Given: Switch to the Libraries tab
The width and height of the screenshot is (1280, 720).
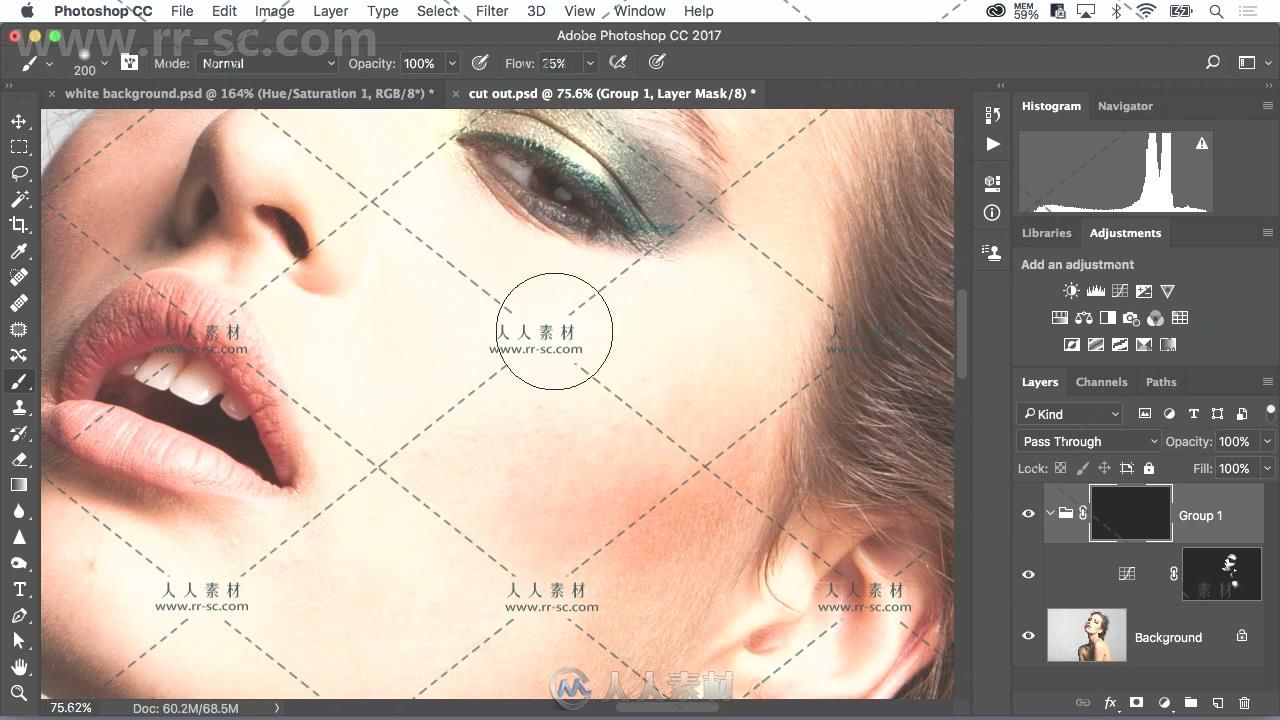Looking at the screenshot, I should [1046, 233].
